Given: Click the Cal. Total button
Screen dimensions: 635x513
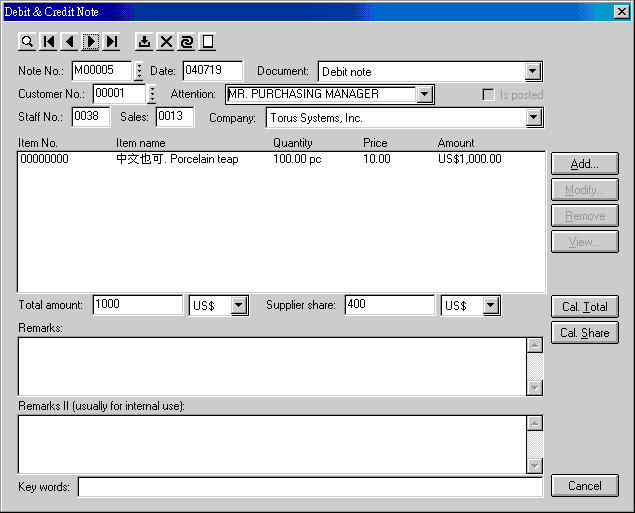Looking at the screenshot, I should (x=584, y=307).
